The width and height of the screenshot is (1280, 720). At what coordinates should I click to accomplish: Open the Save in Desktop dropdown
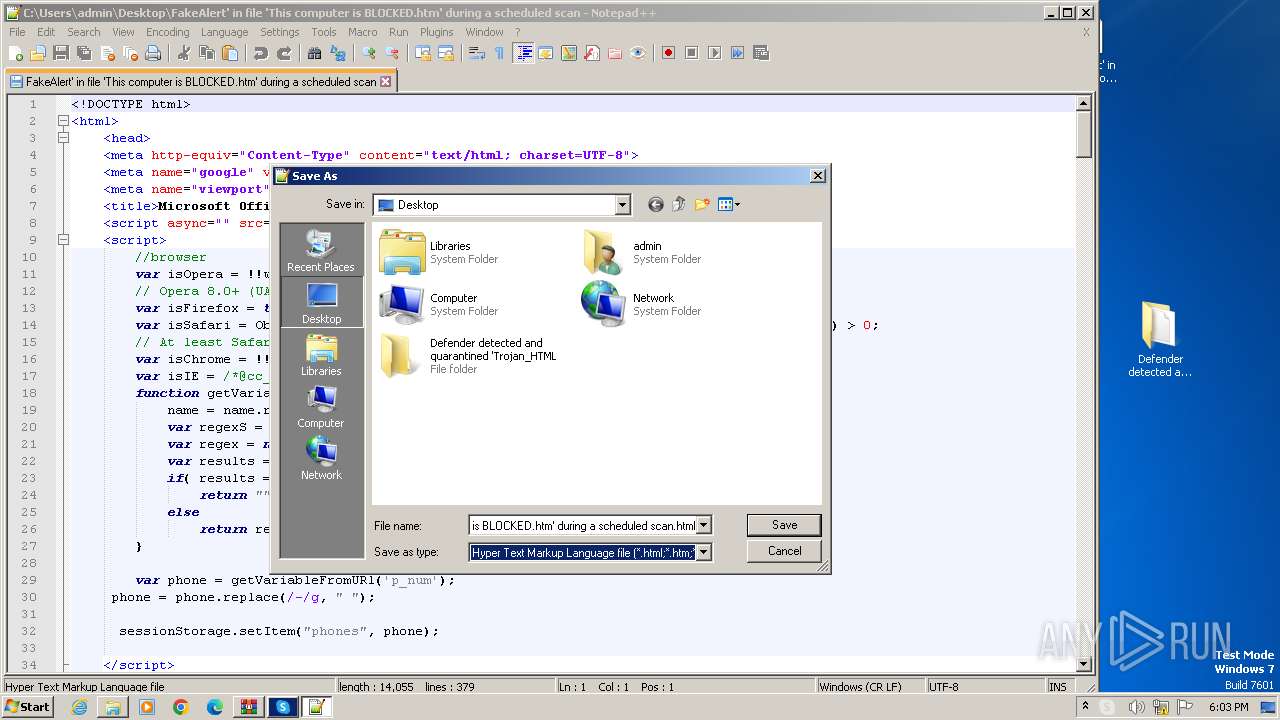pyautogui.click(x=622, y=205)
